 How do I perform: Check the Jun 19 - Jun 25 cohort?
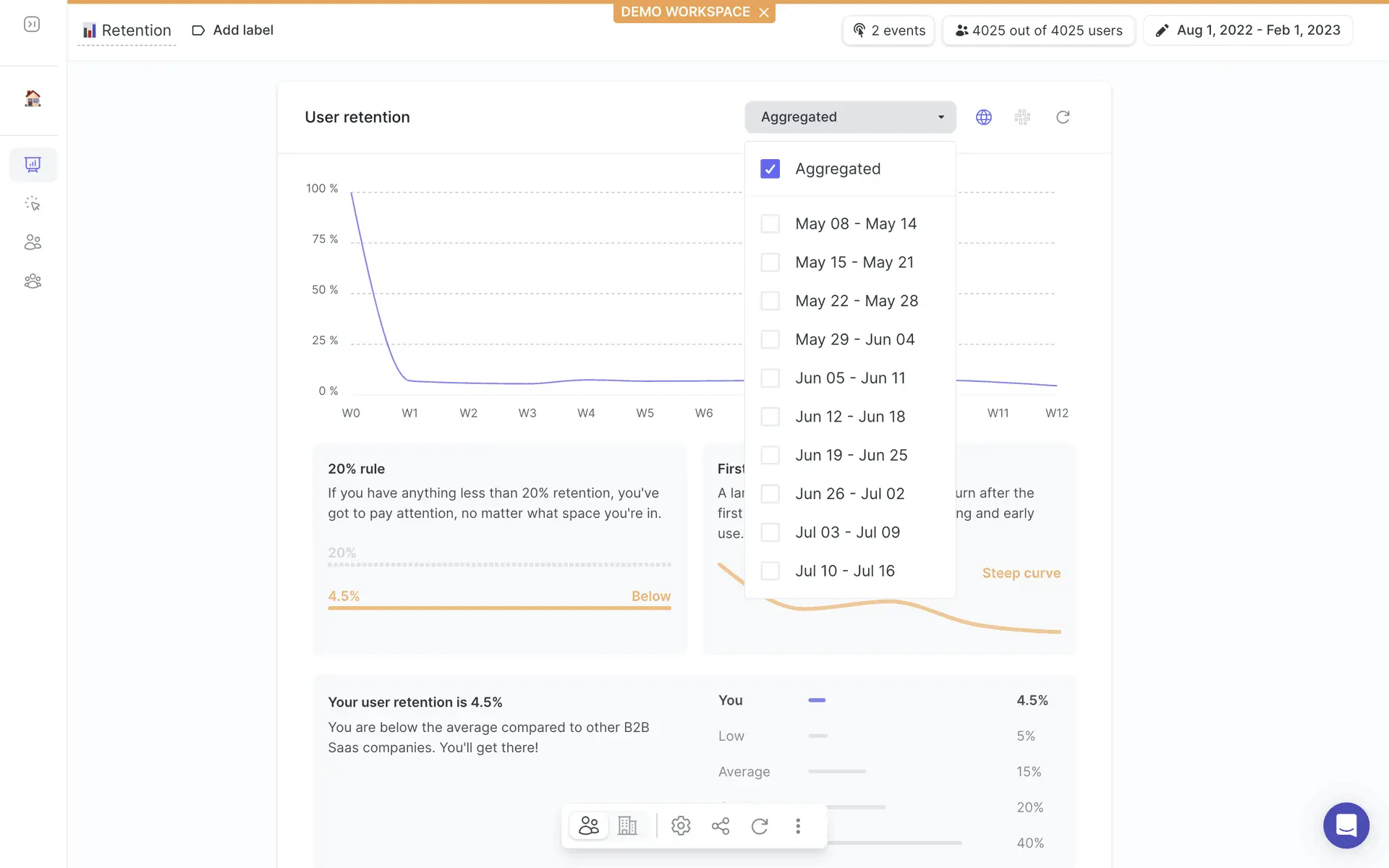tap(770, 456)
